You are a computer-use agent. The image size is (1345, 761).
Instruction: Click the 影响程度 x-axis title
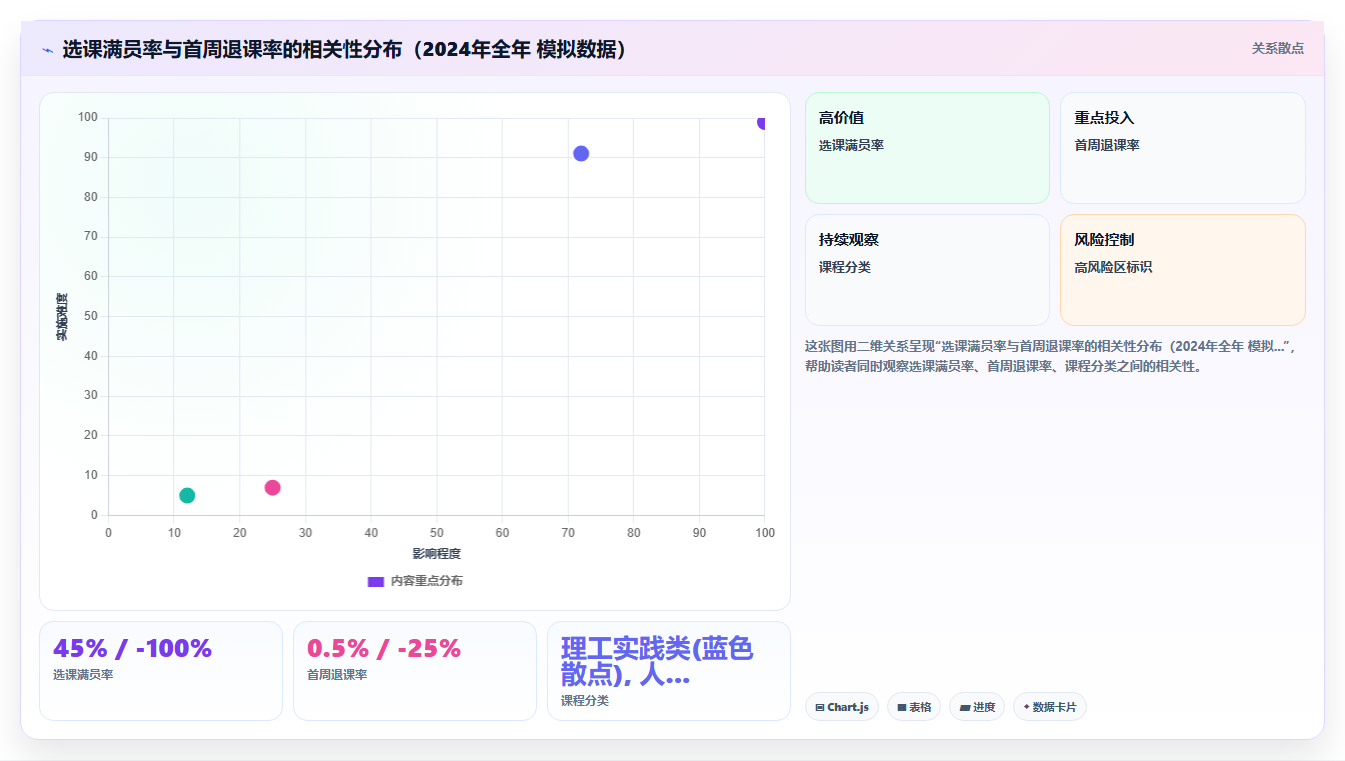[x=436, y=554]
